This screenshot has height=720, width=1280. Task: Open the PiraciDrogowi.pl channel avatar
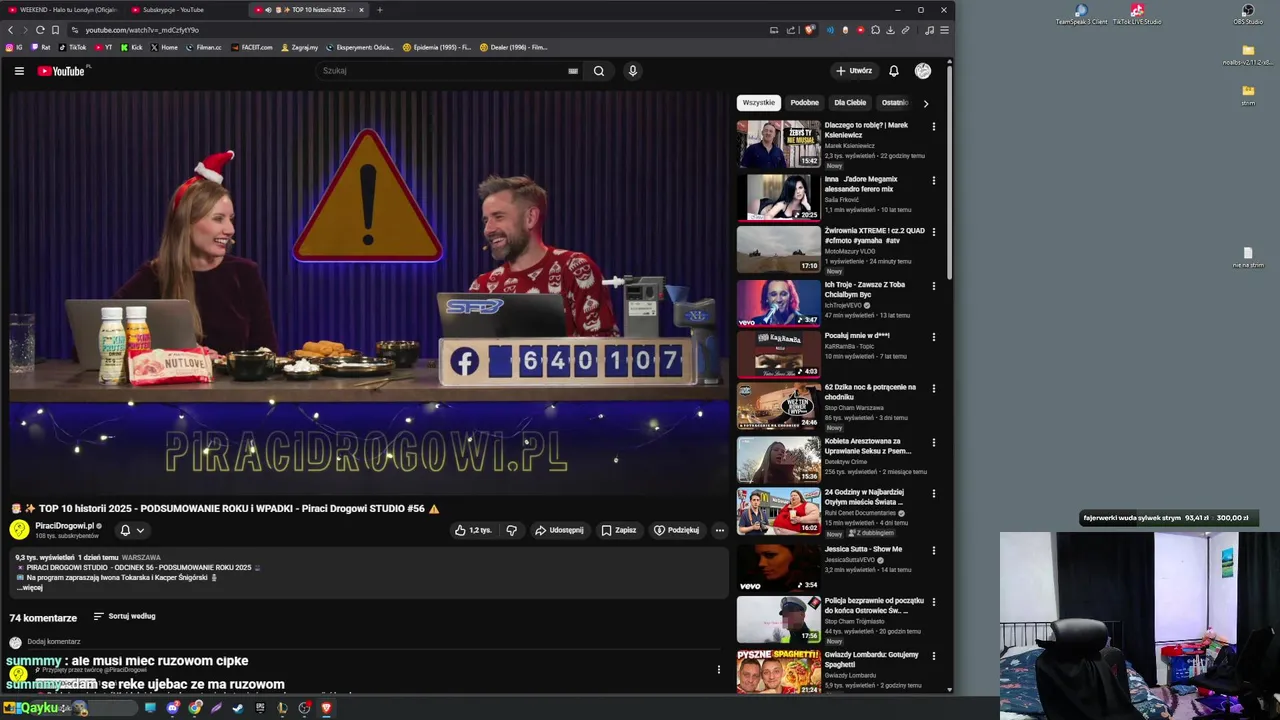[19, 530]
